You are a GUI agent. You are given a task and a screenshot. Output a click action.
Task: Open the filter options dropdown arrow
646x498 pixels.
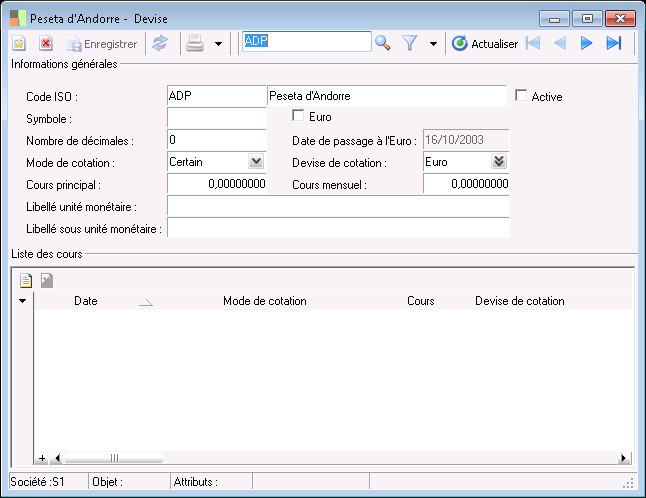click(x=433, y=44)
